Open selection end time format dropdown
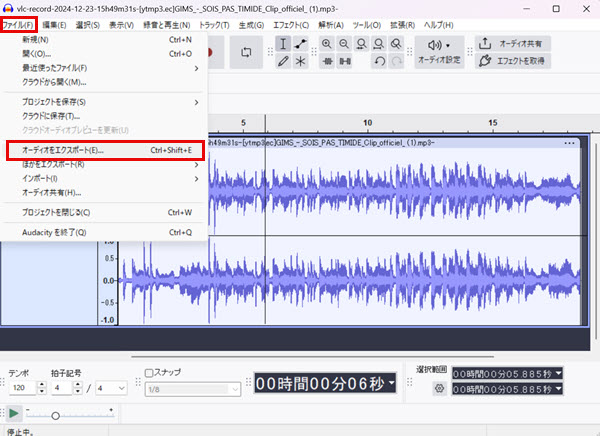Screen dimensions: 600x436 (x=558, y=389)
